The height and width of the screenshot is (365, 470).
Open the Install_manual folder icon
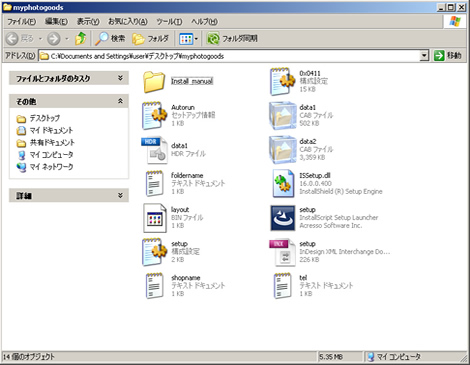coord(154,82)
